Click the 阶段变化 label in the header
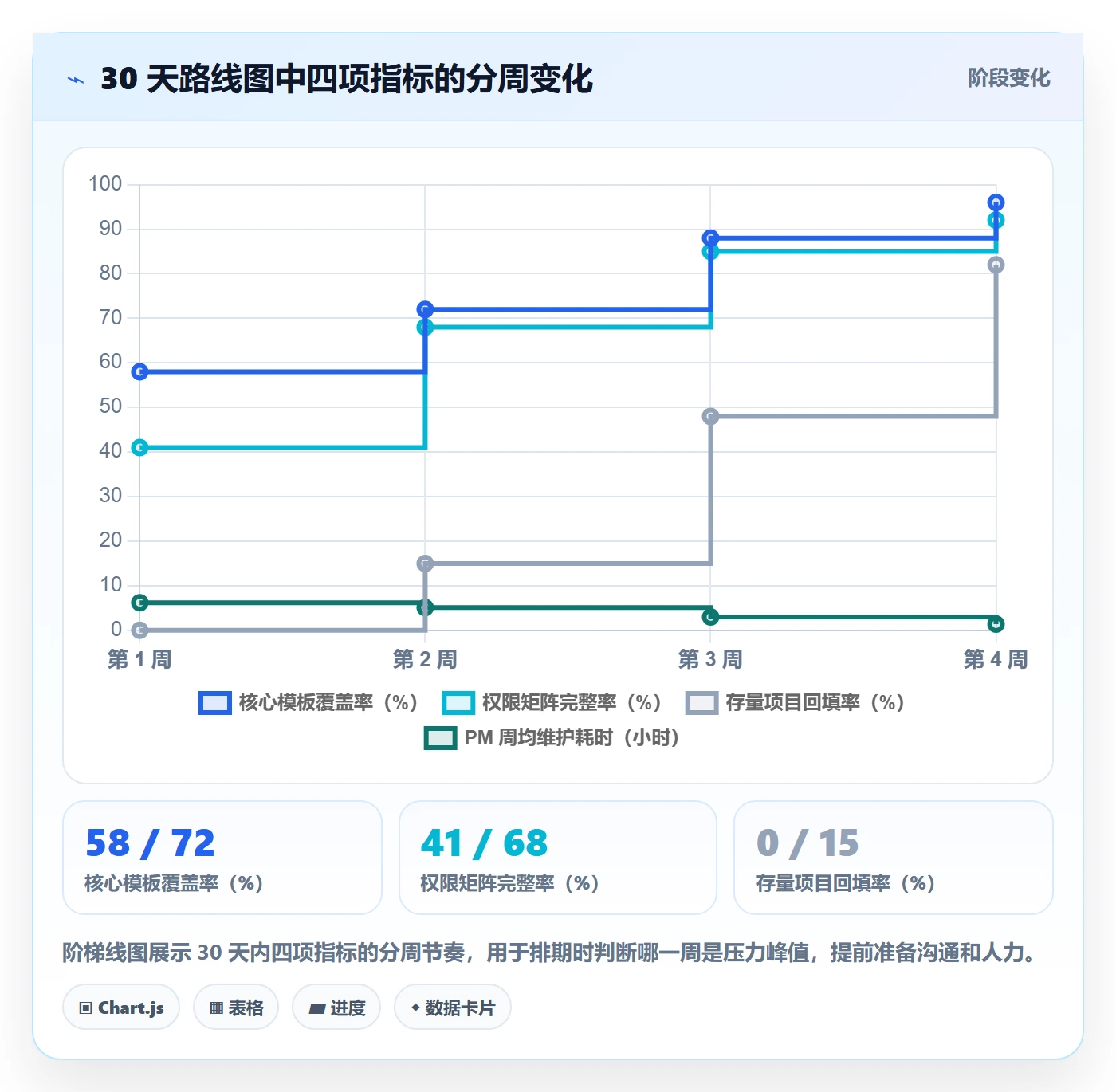Screen dimensions: 1116x1092 point(1008,78)
